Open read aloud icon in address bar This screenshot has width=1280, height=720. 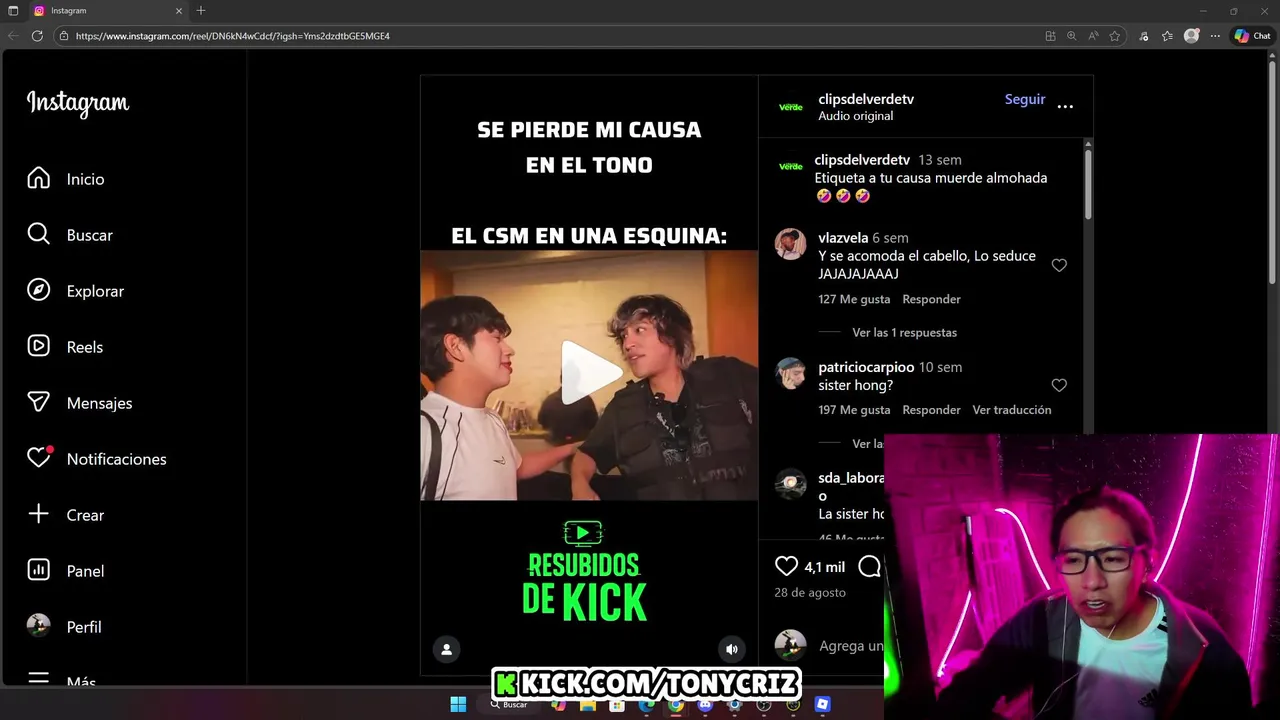click(x=1093, y=36)
